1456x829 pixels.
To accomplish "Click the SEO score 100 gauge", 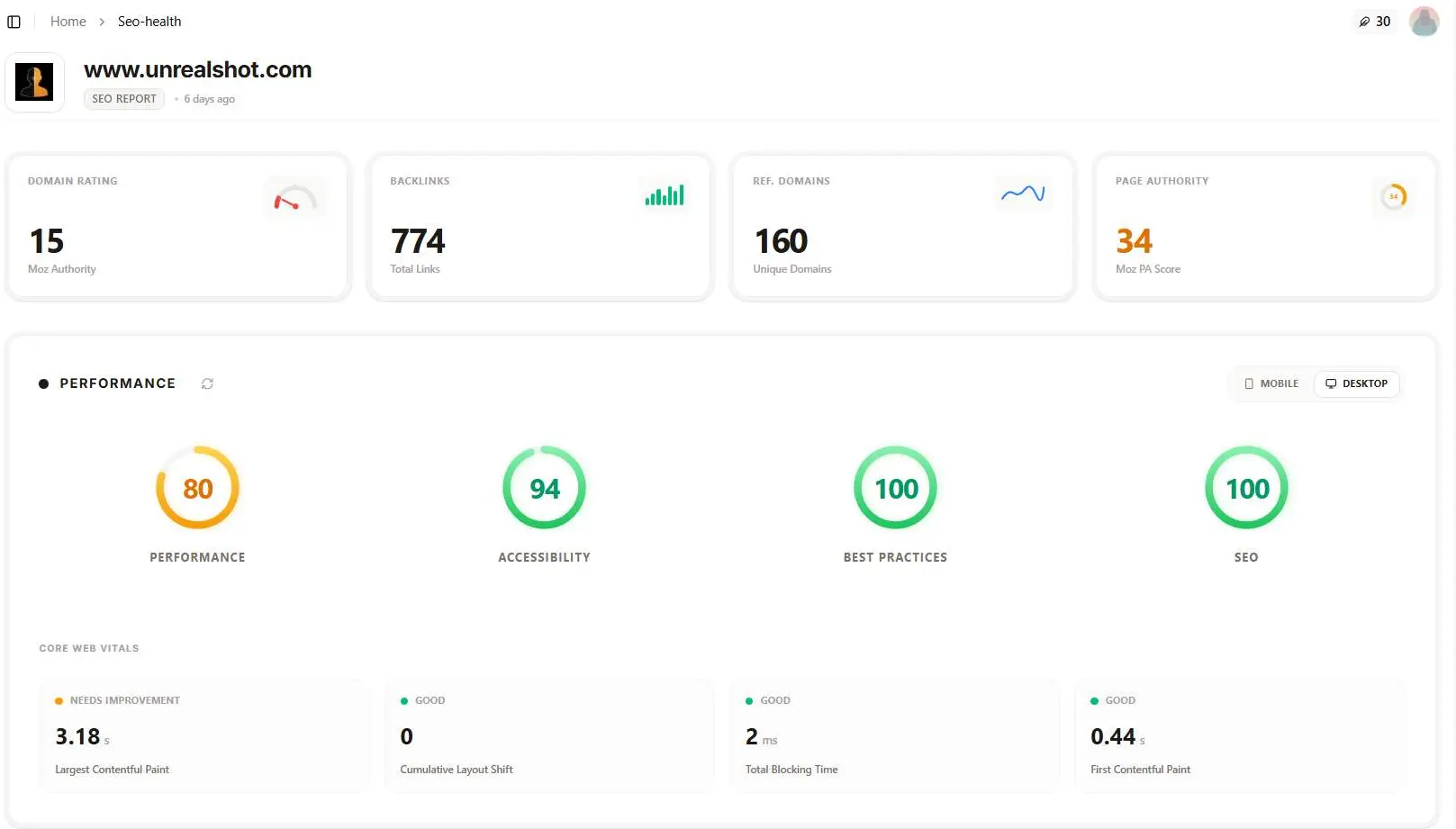I will tap(1247, 488).
